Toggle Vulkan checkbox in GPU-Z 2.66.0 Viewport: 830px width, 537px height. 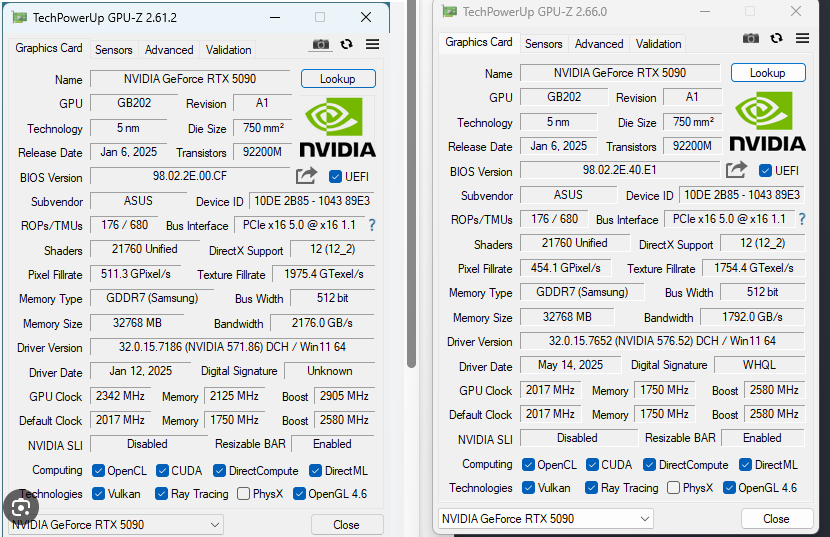point(528,487)
